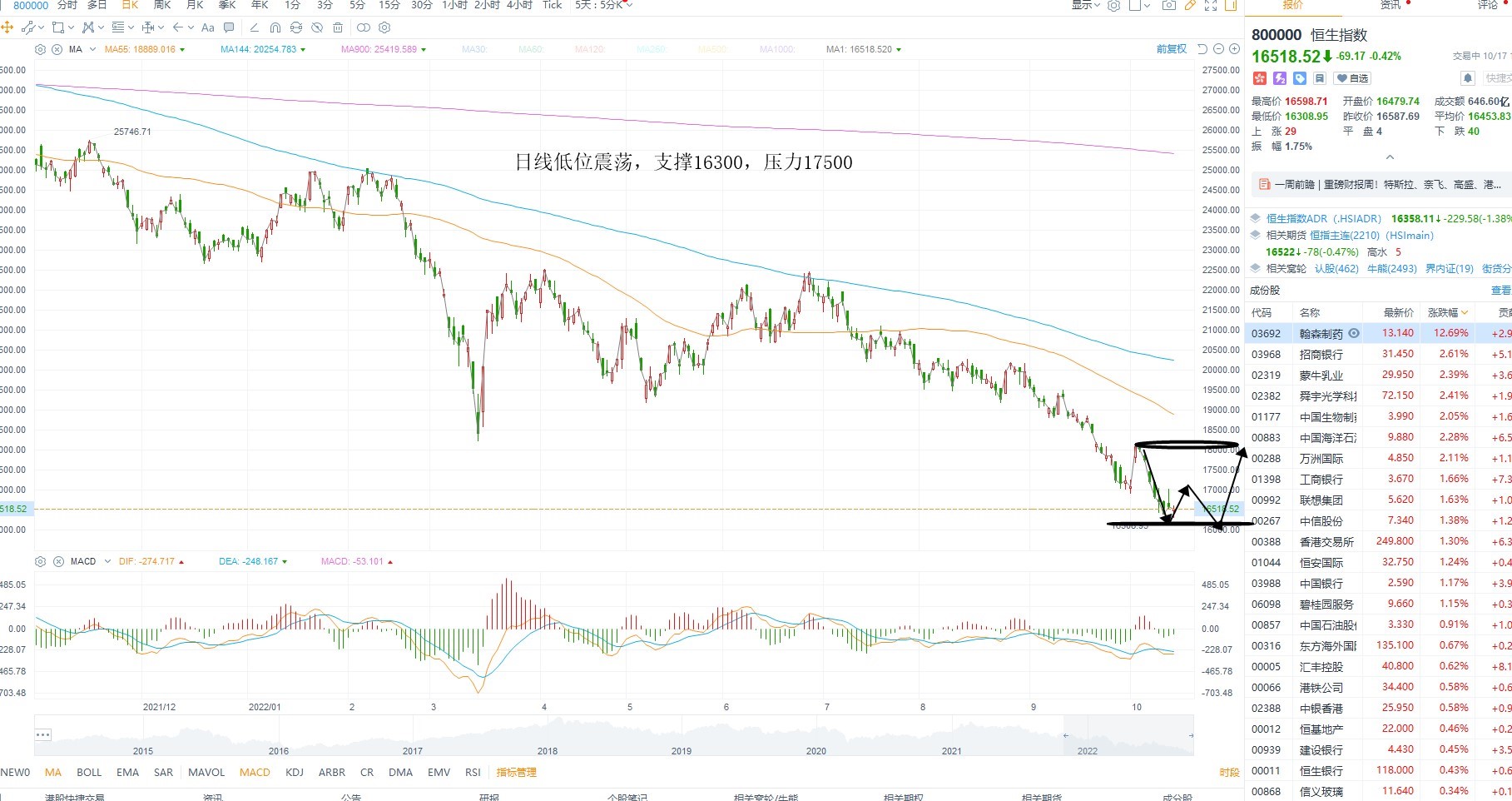The height and width of the screenshot is (801, 1512).
Task: Open drawing toolbar settings gear
Action: 384,27
